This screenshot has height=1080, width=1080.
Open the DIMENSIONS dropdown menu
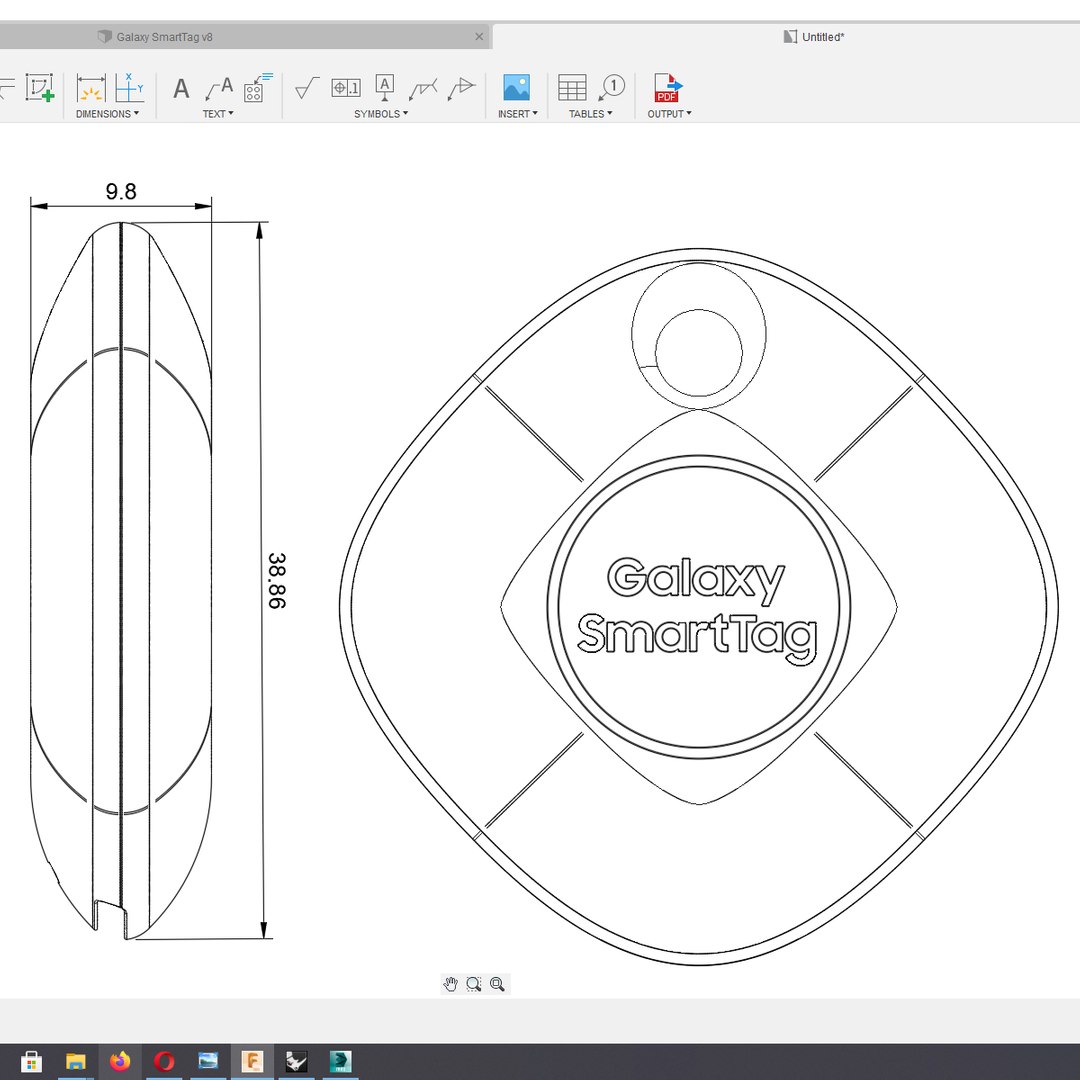pyautogui.click(x=107, y=114)
